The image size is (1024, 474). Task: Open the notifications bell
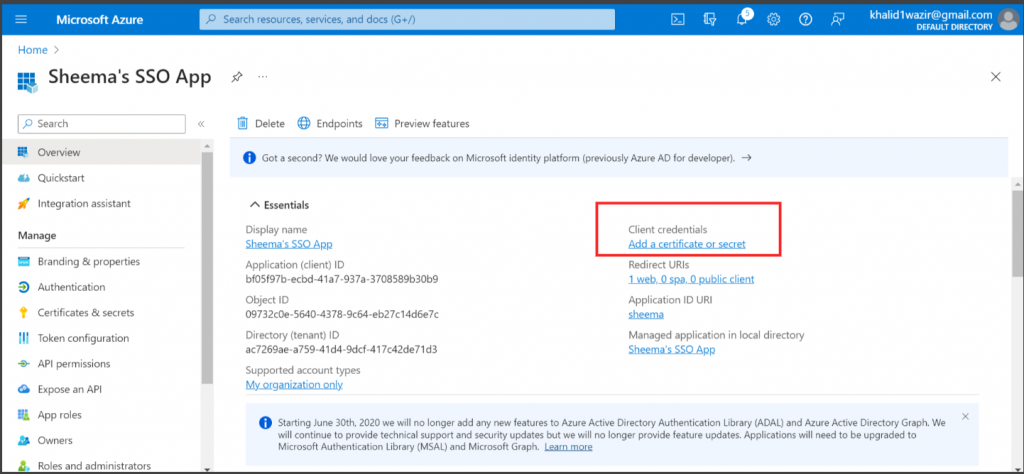click(x=742, y=20)
